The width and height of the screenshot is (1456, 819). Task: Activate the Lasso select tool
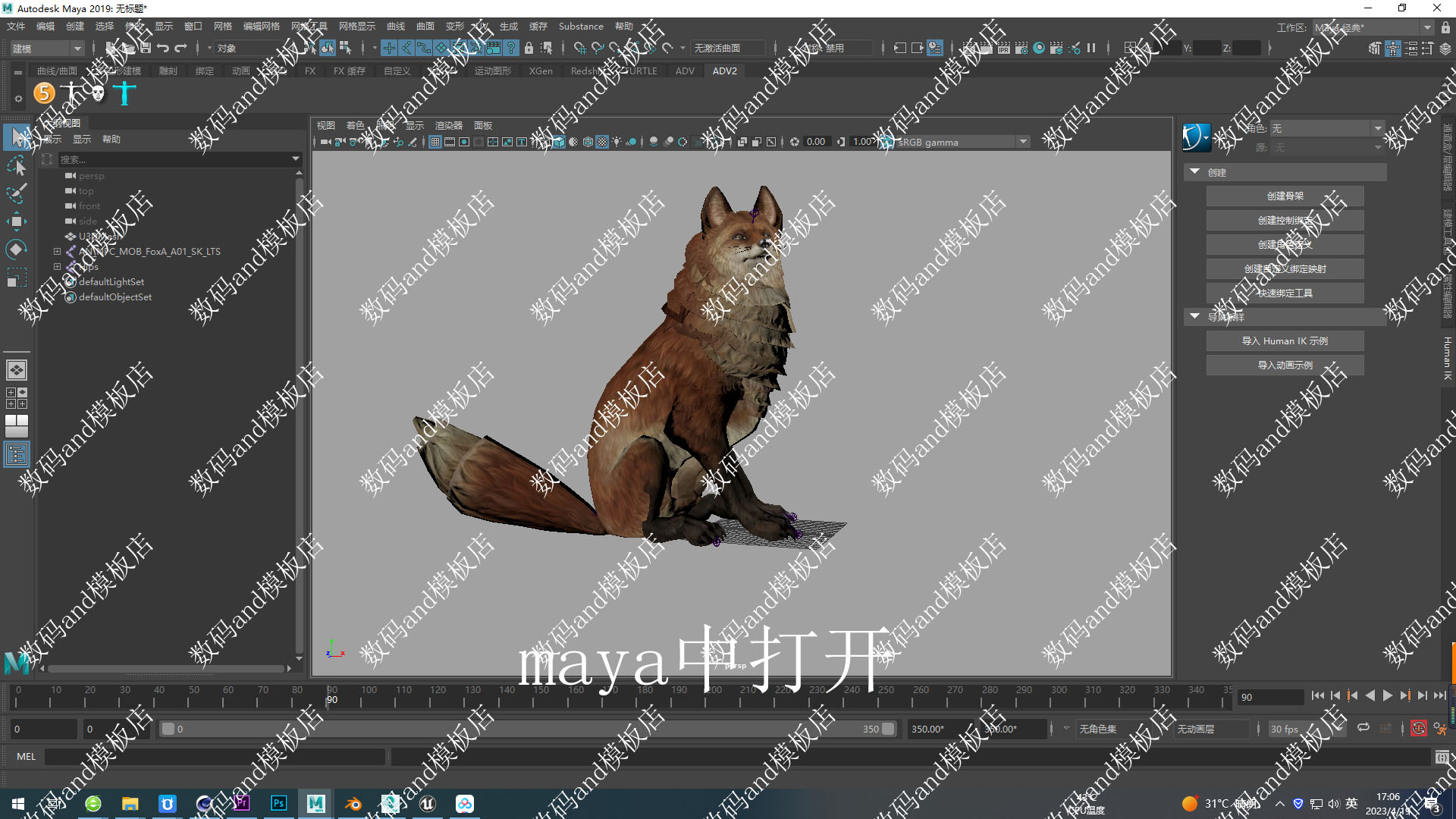tap(17, 165)
